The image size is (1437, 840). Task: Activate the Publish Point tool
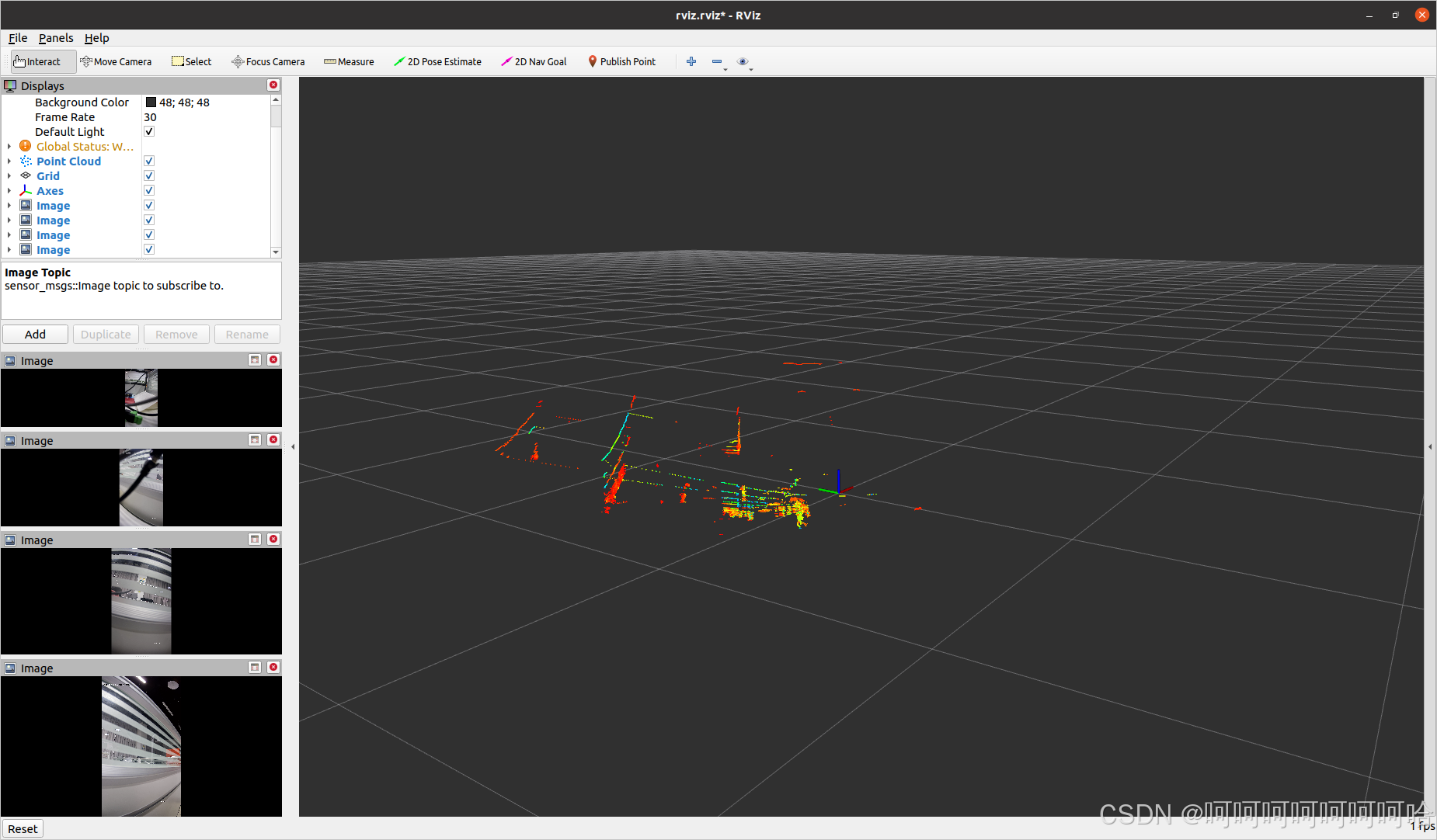621,61
